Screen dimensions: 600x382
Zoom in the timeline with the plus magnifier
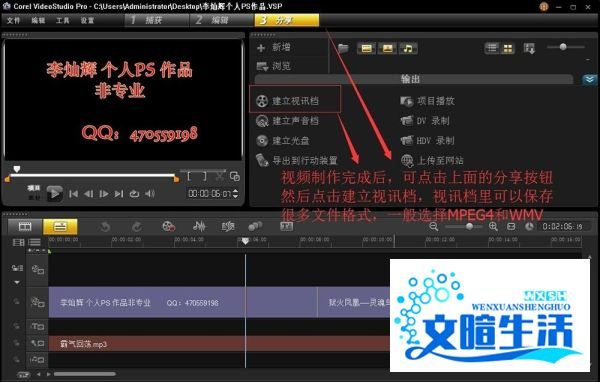(x=493, y=227)
